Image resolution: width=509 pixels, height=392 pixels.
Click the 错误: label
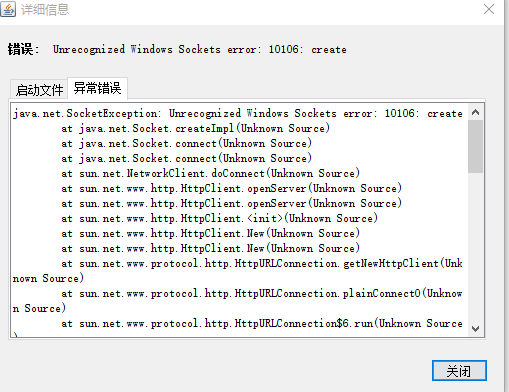point(23,49)
